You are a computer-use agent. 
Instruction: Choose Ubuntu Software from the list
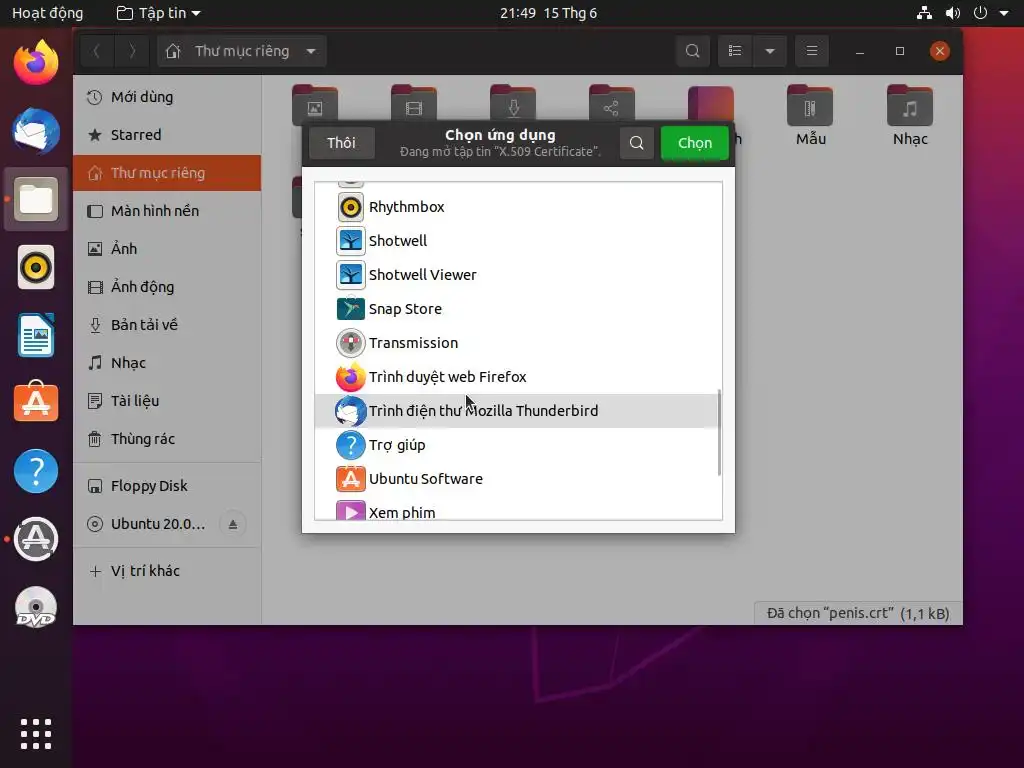click(517, 479)
